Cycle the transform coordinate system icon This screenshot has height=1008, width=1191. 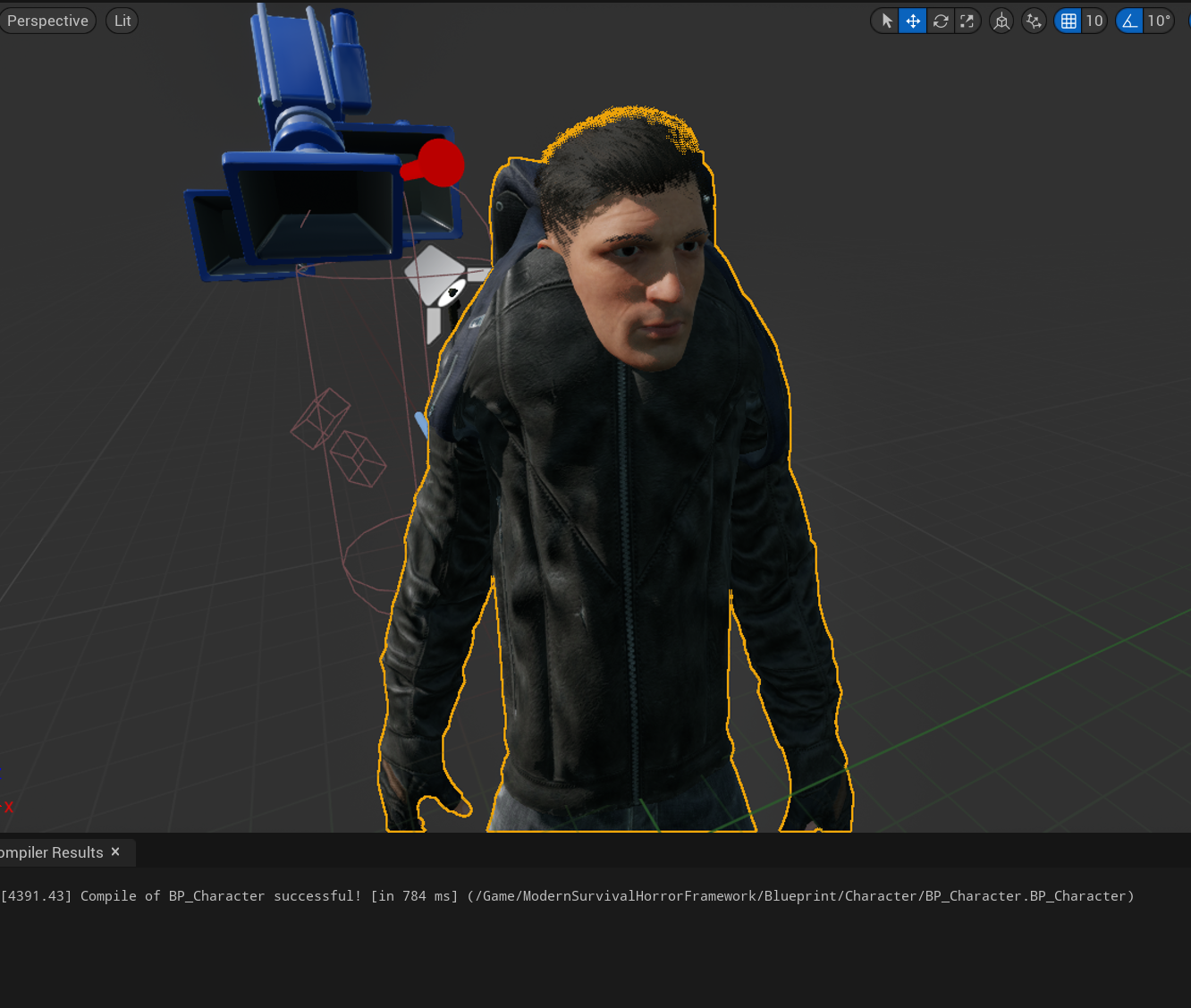(1001, 21)
